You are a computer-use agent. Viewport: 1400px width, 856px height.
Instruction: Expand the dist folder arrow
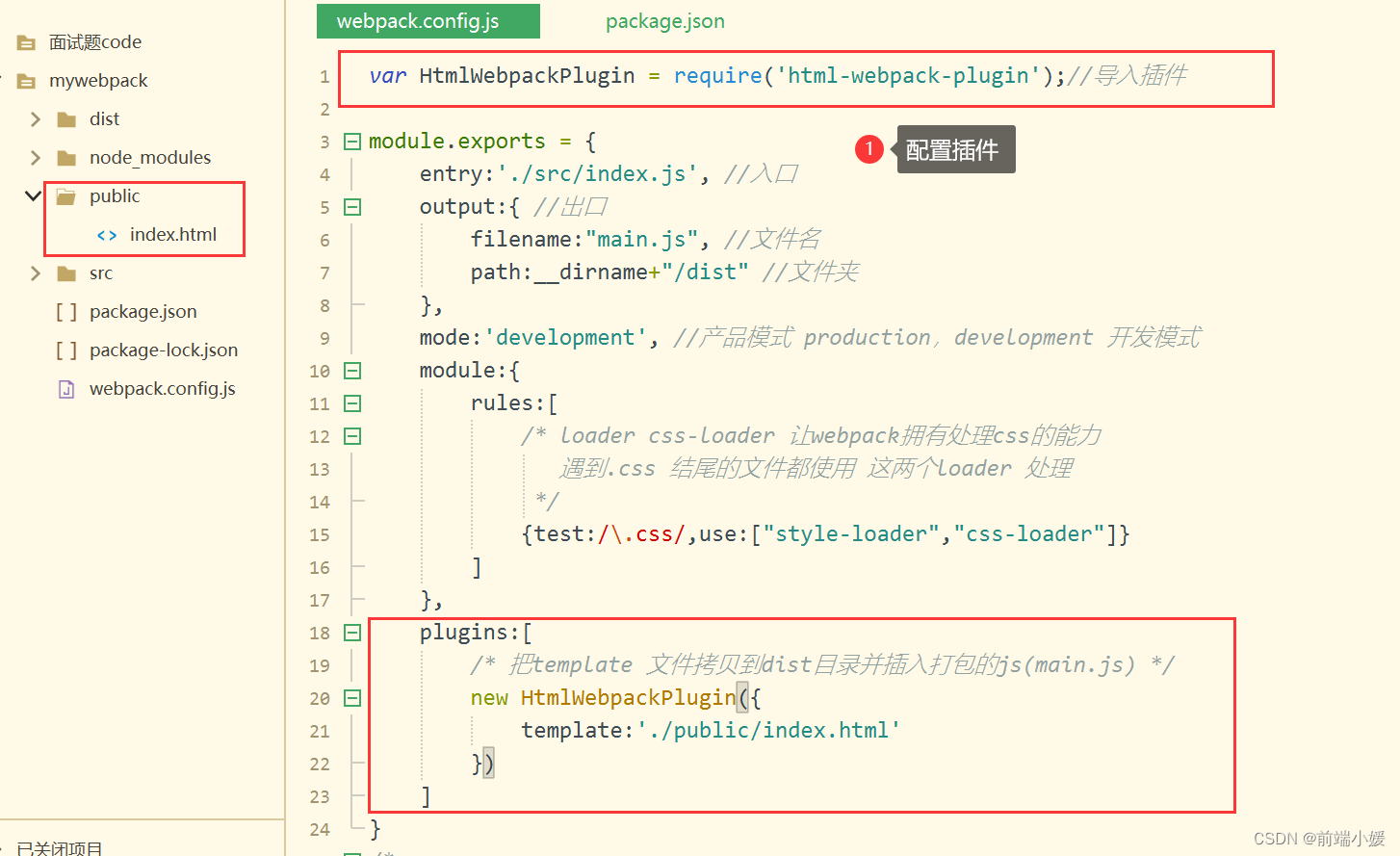[36, 119]
